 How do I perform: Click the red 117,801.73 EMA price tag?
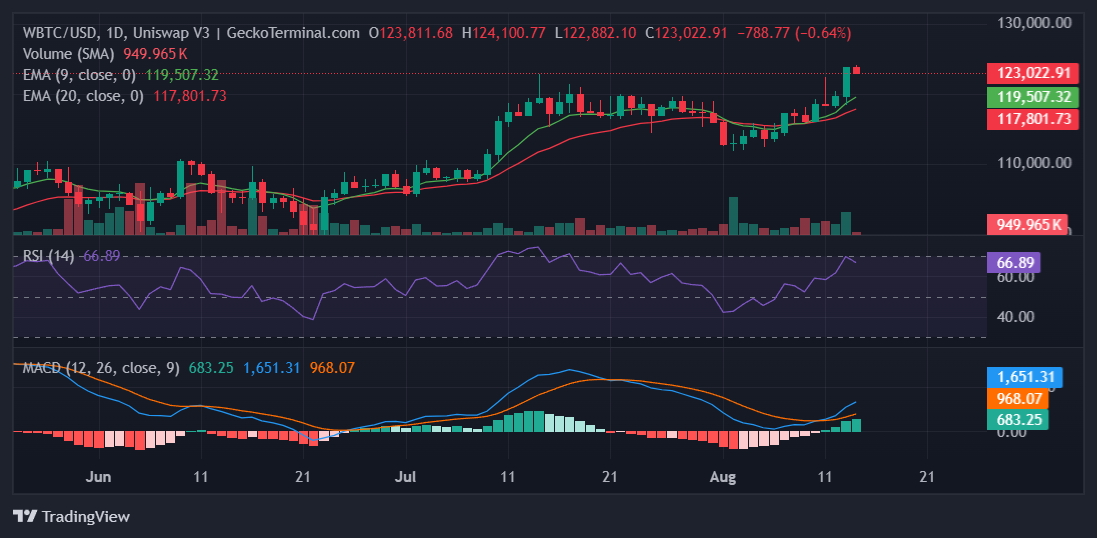click(1034, 119)
